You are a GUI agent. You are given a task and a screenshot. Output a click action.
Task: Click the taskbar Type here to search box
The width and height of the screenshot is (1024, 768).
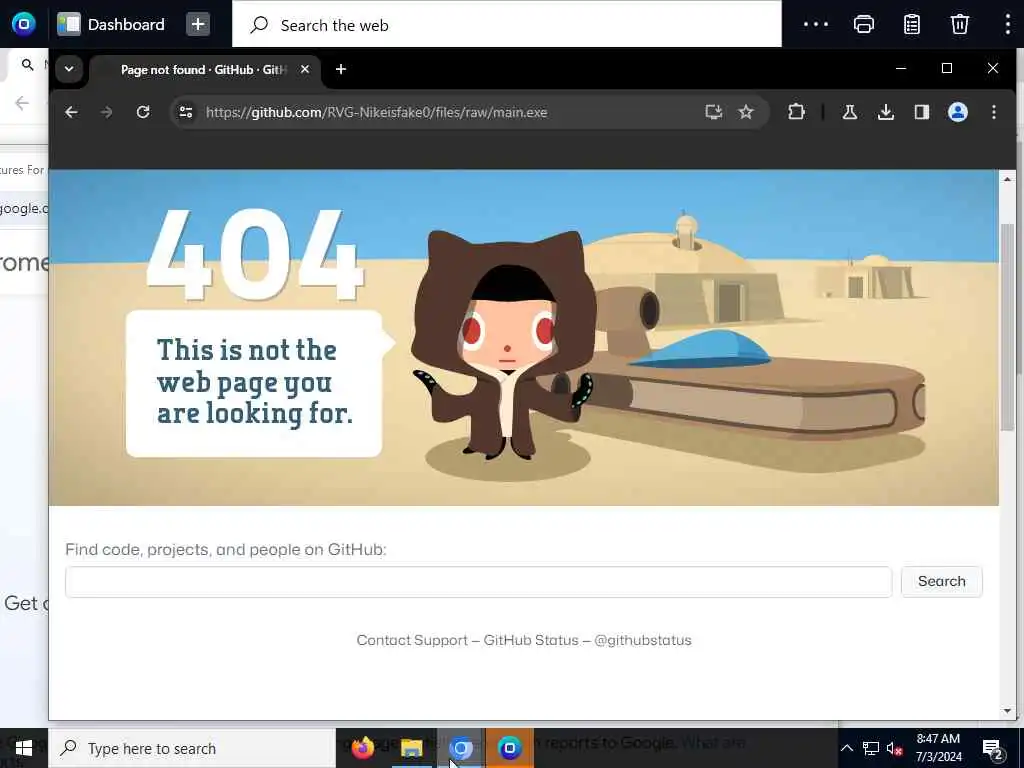point(192,748)
